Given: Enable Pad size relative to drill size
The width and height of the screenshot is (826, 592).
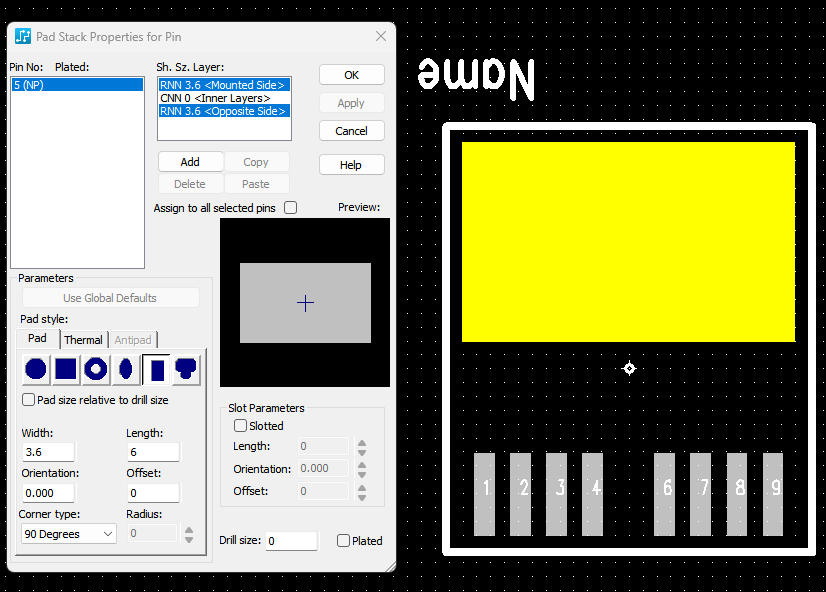Looking at the screenshot, I should 29,400.
